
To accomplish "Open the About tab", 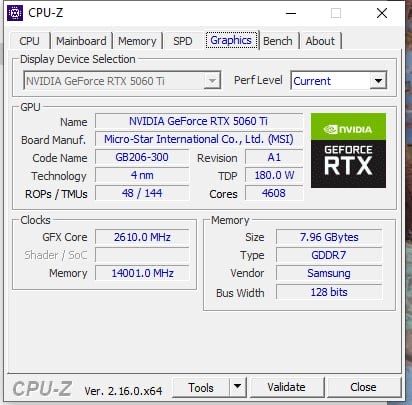I will (320, 41).
